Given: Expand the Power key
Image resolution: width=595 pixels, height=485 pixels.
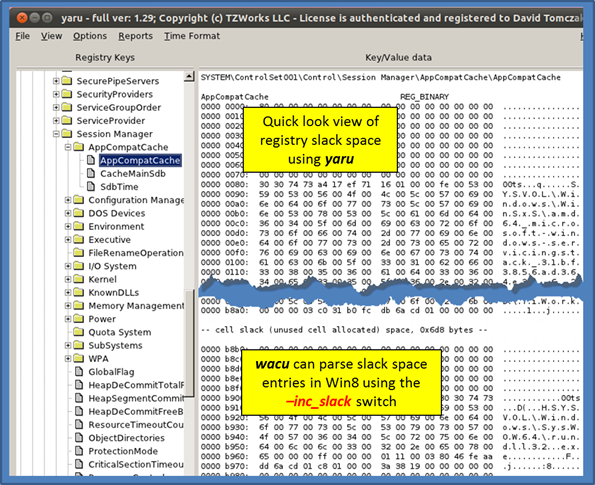Looking at the screenshot, I should (68, 319).
